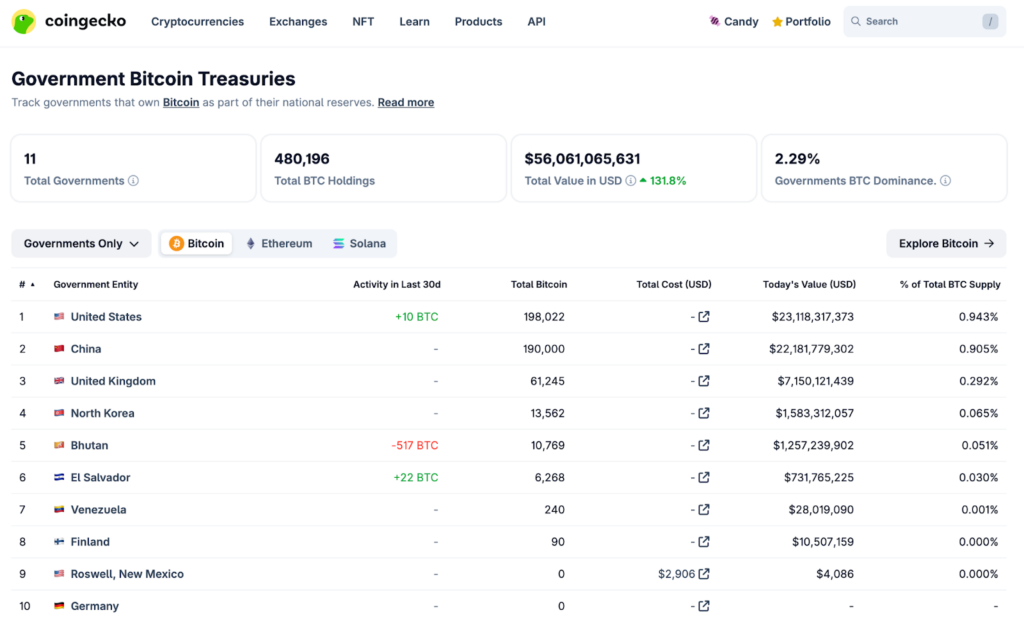
Task: Click info icon next to Total Value in USD
Action: [631, 181]
